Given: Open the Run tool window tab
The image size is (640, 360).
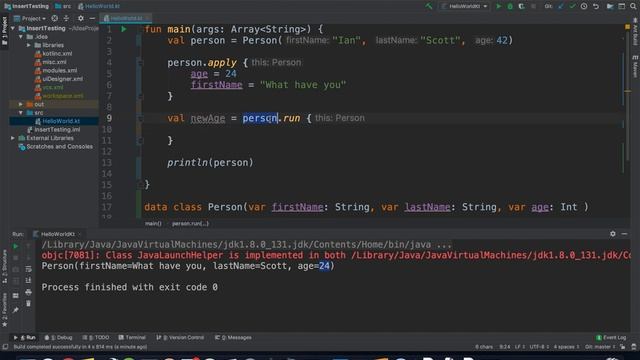Looking at the screenshot, I should point(24,338).
